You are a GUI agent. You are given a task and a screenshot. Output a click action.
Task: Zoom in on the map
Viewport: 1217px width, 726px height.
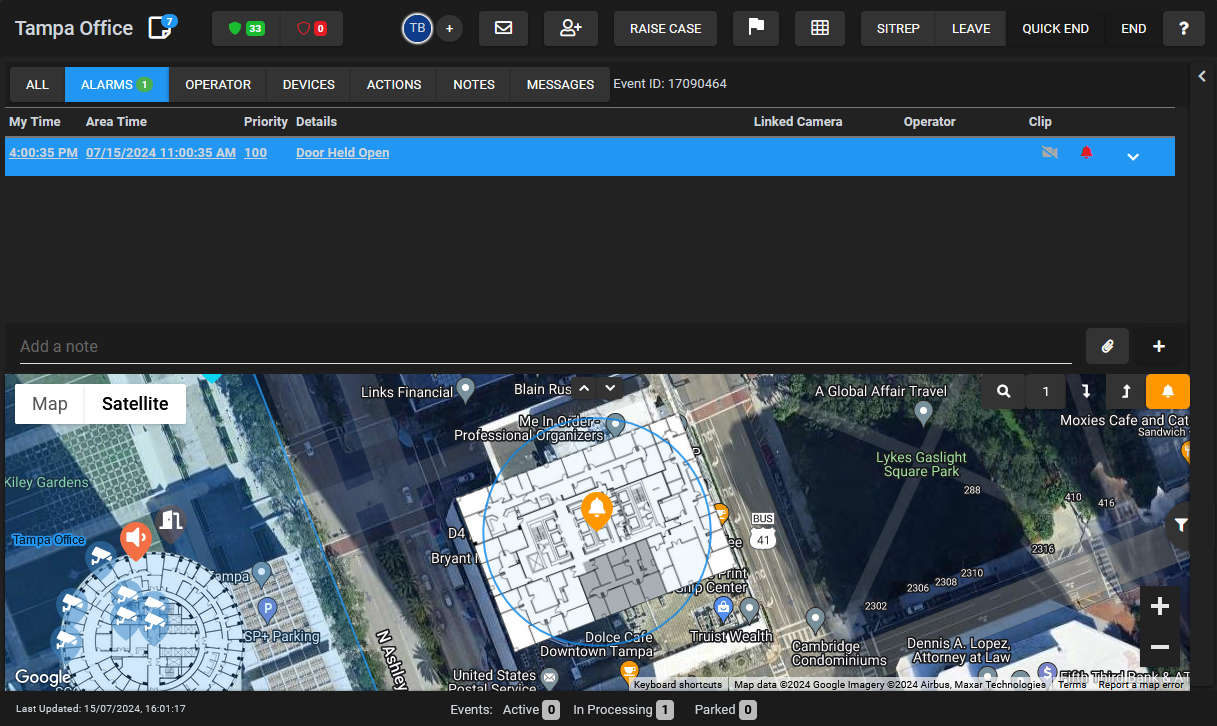pyautogui.click(x=1160, y=606)
